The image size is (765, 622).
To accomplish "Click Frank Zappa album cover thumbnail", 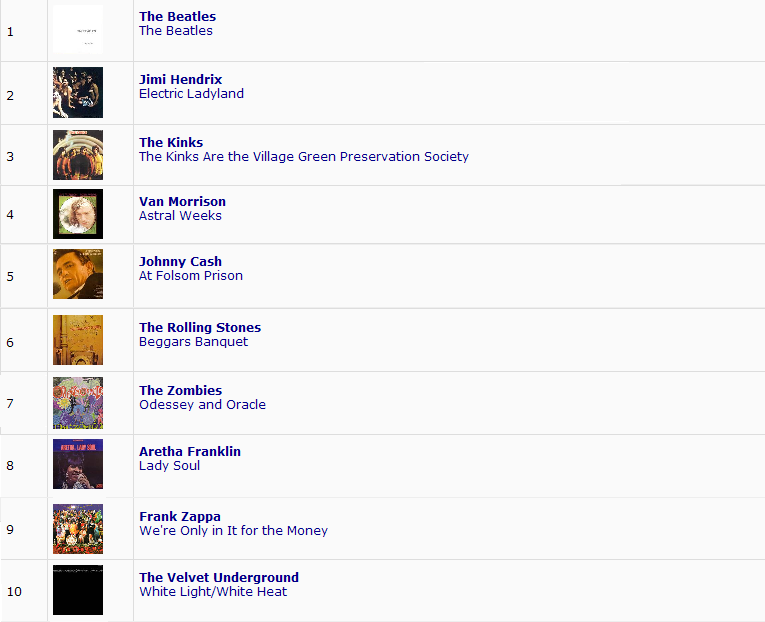I will click(78, 529).
